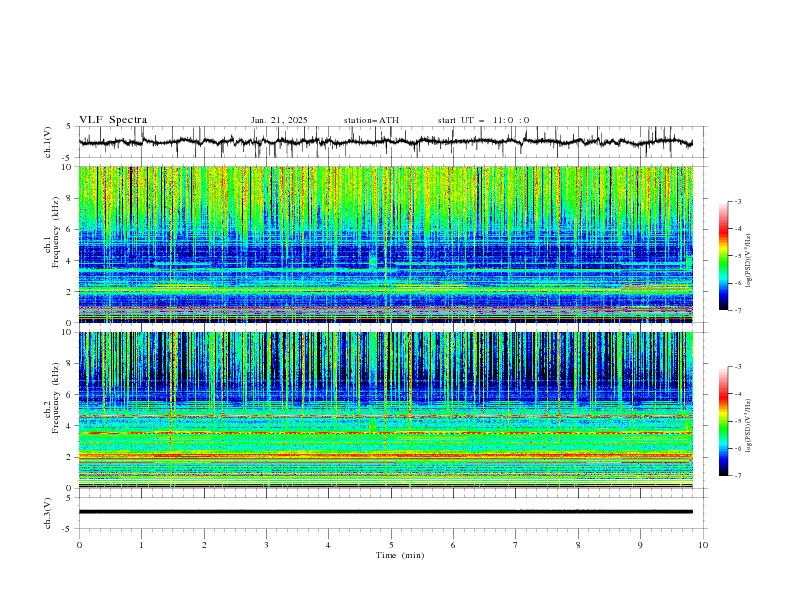Click the "ch.3(V)" axis label

pos(48,513)
